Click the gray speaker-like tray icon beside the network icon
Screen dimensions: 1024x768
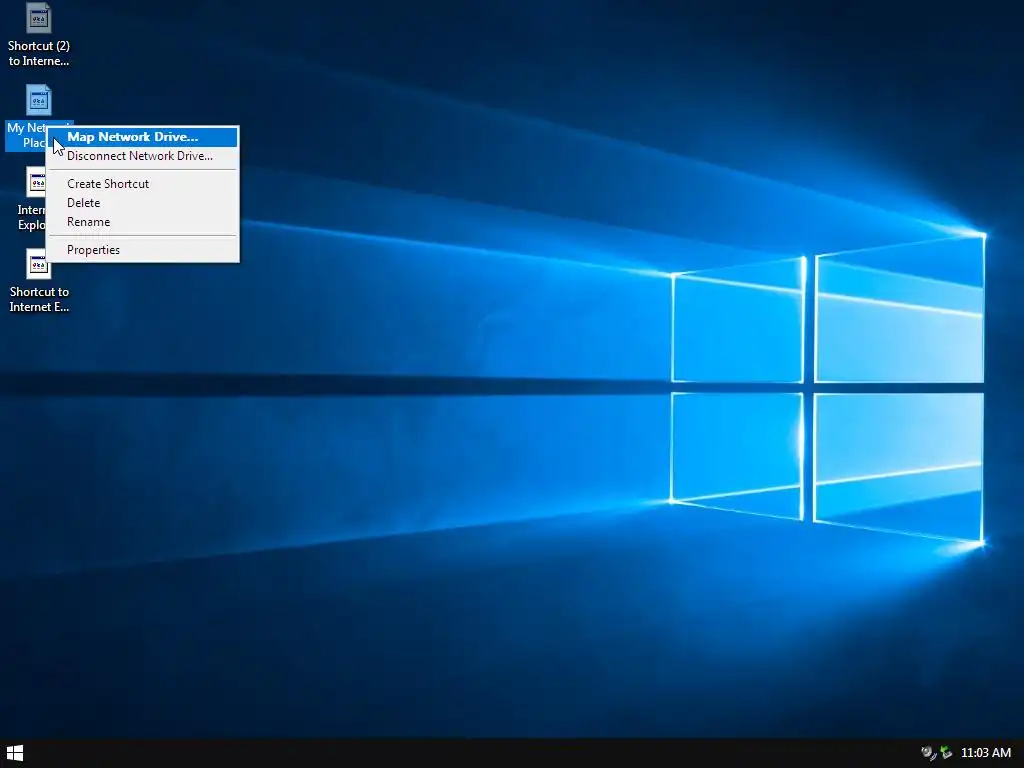(x=928, y=753)
